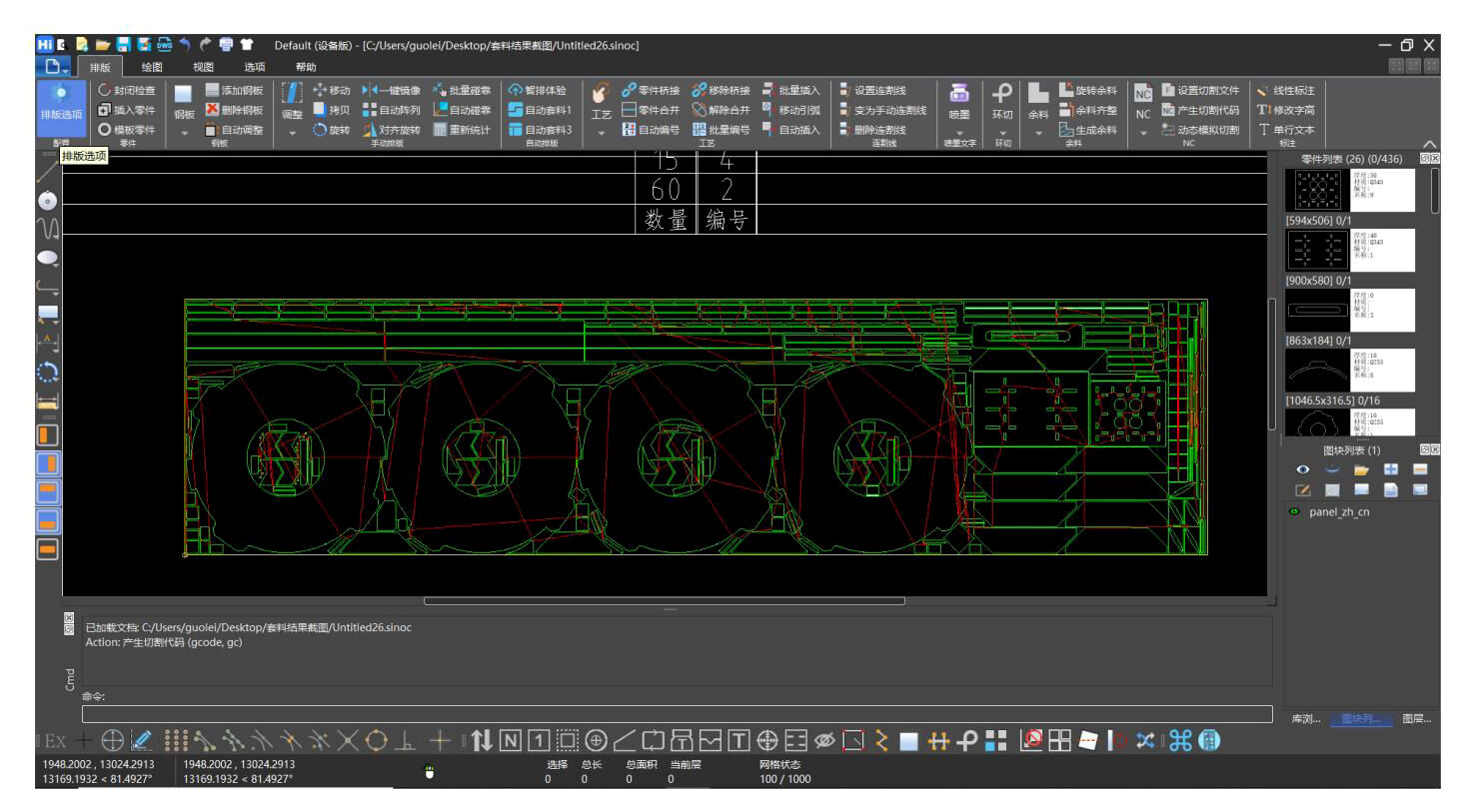
Task: Switch to the 排版 ribbon tab
Action: pyautogui.click(x=100, y=67)
